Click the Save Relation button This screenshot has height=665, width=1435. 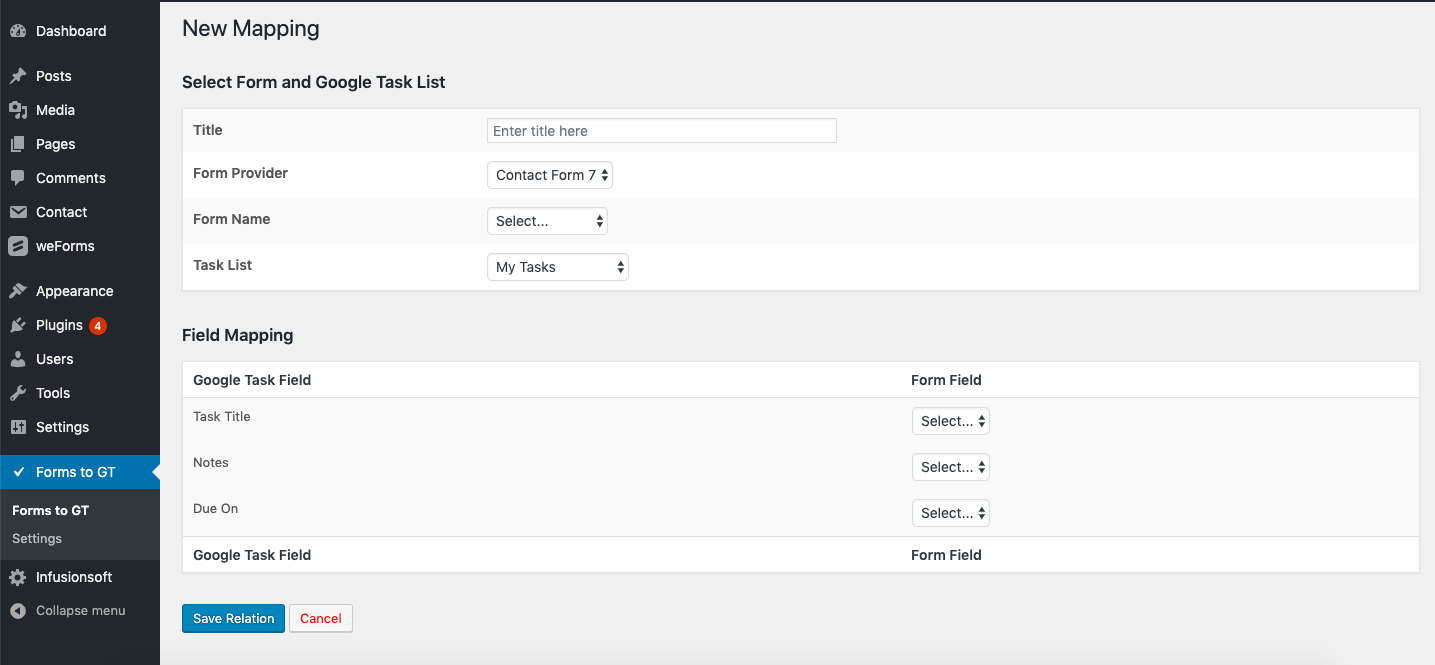234,618
